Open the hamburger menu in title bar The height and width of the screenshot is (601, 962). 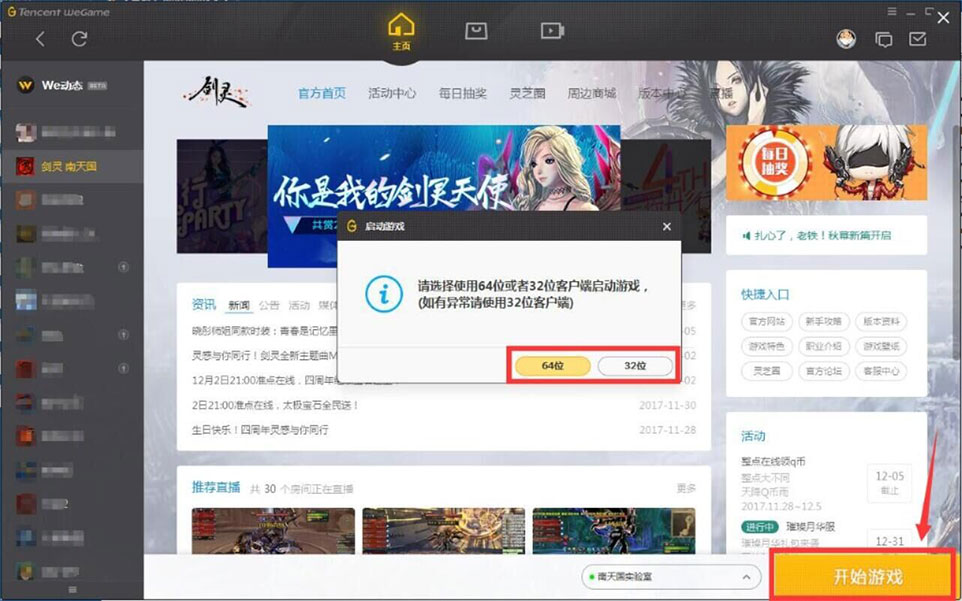click(892, 11)
